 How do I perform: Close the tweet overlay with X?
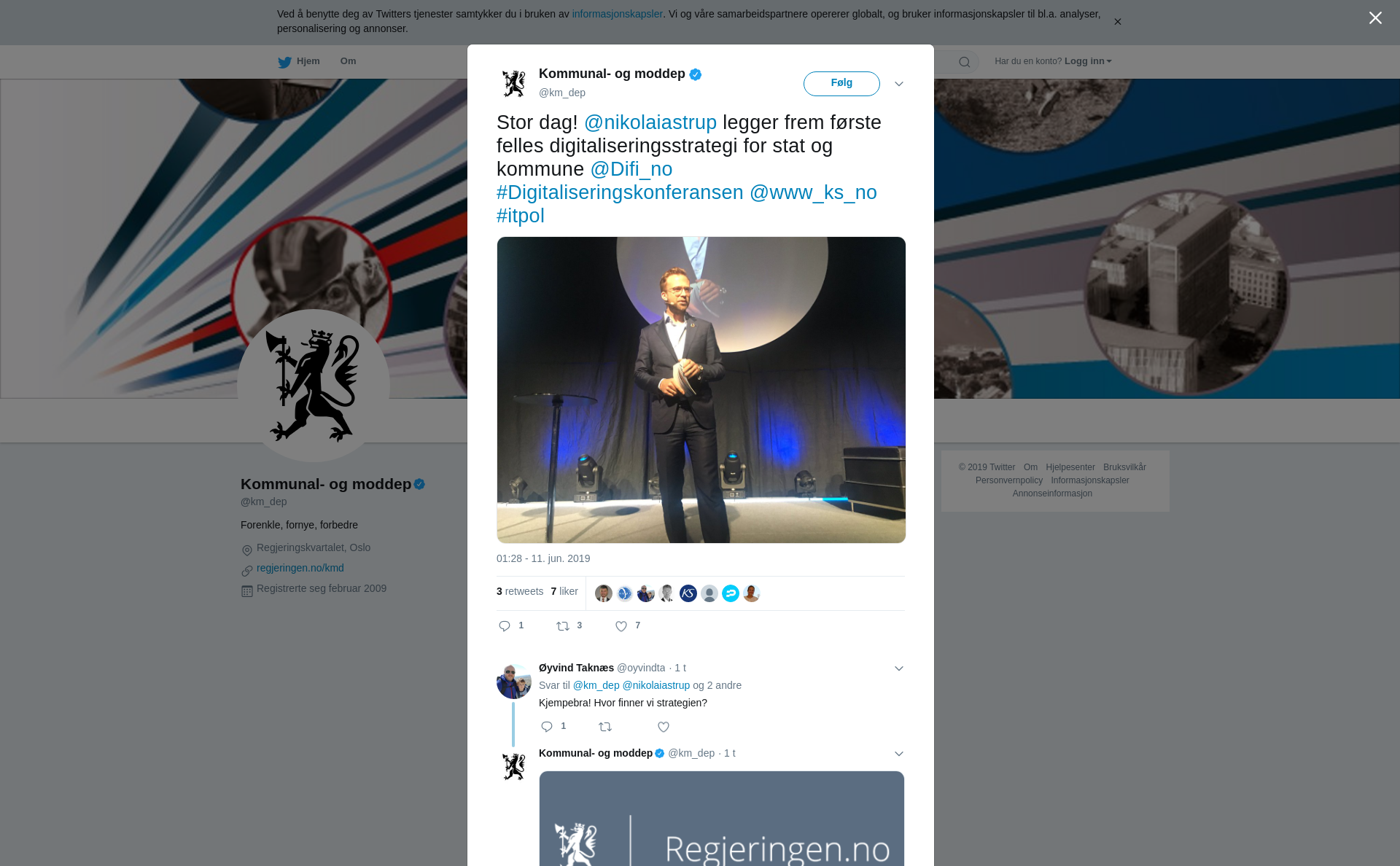1375,18
